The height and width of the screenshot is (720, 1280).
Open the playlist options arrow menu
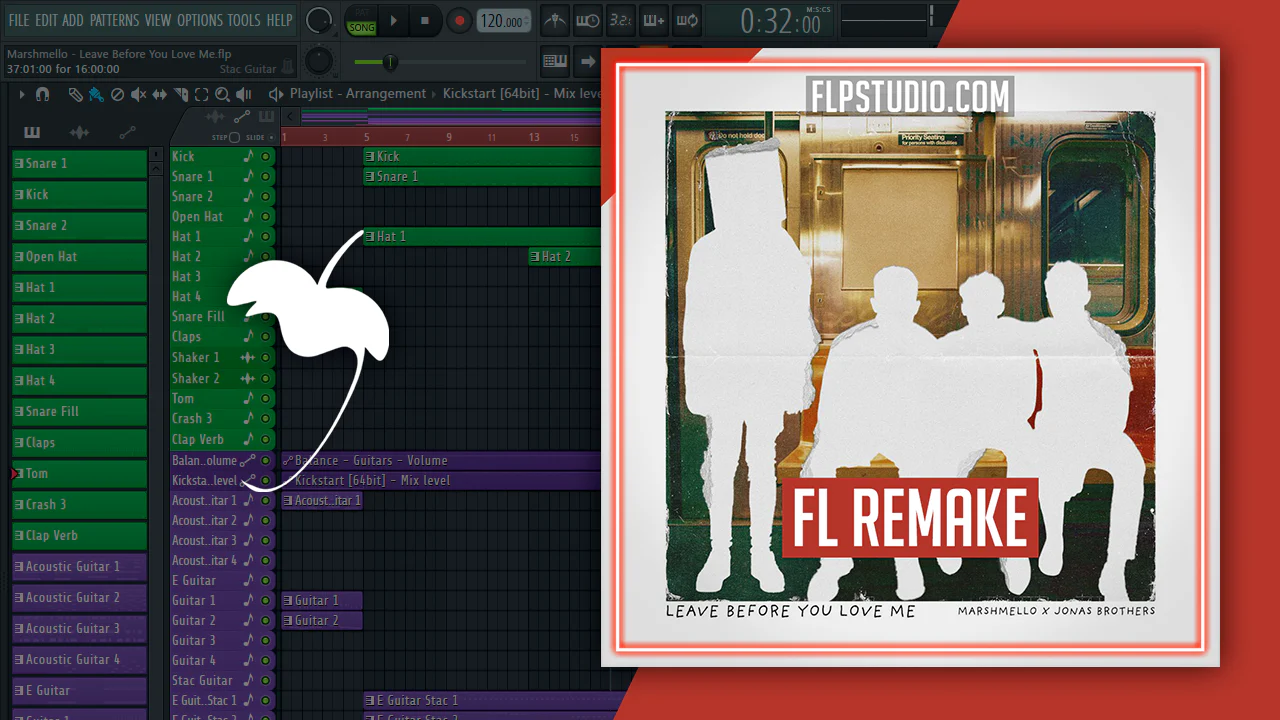[22, 95]
